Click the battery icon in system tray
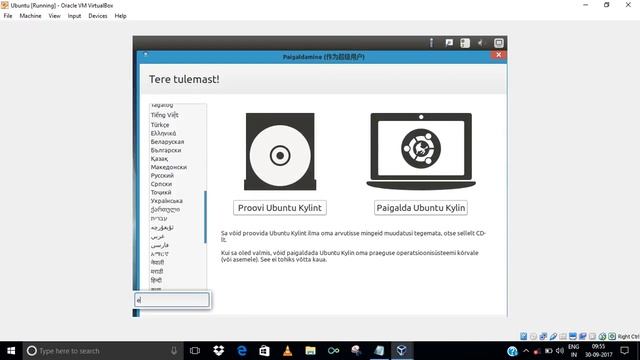The image size is (640, 360). click(549, 351)
